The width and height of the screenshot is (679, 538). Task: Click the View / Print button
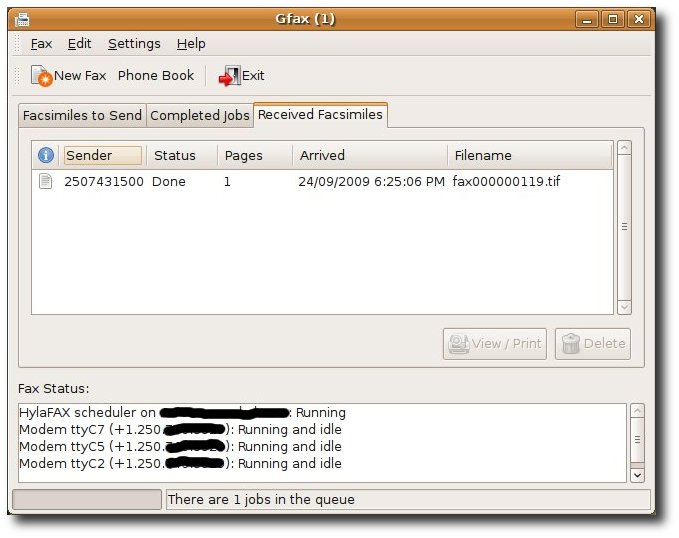pyautogui.click(x=495, y=344)
